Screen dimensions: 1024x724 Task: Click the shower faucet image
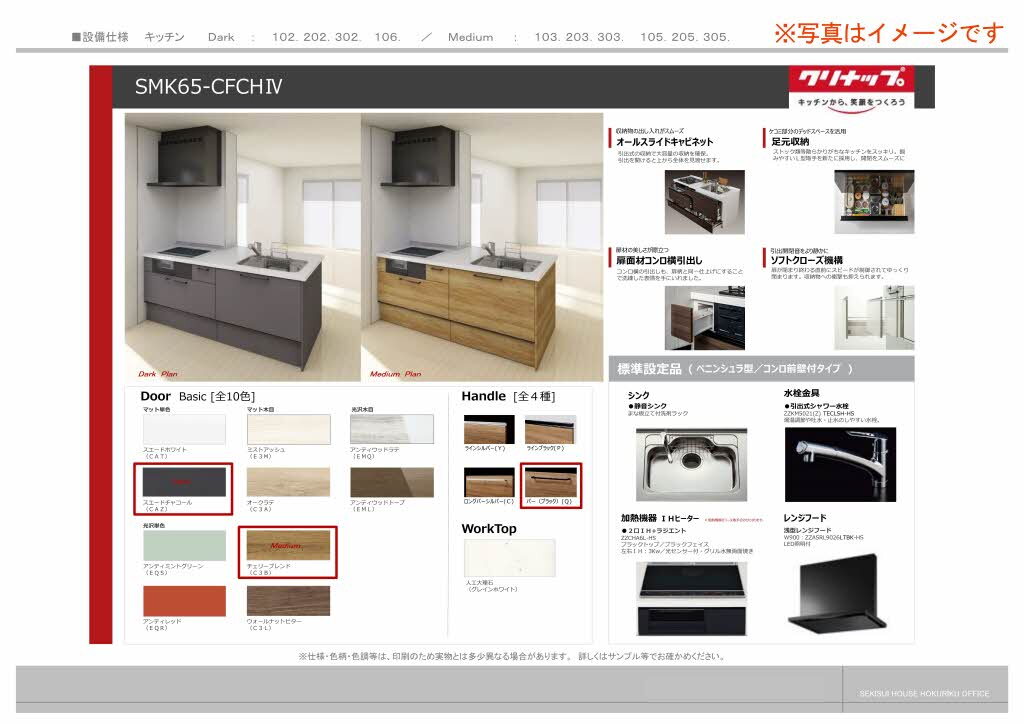coord(840,464)
